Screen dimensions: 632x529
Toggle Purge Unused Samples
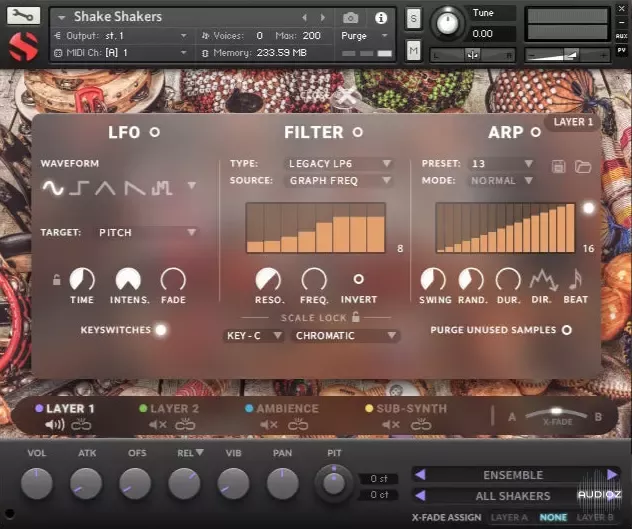click(567, 330)
